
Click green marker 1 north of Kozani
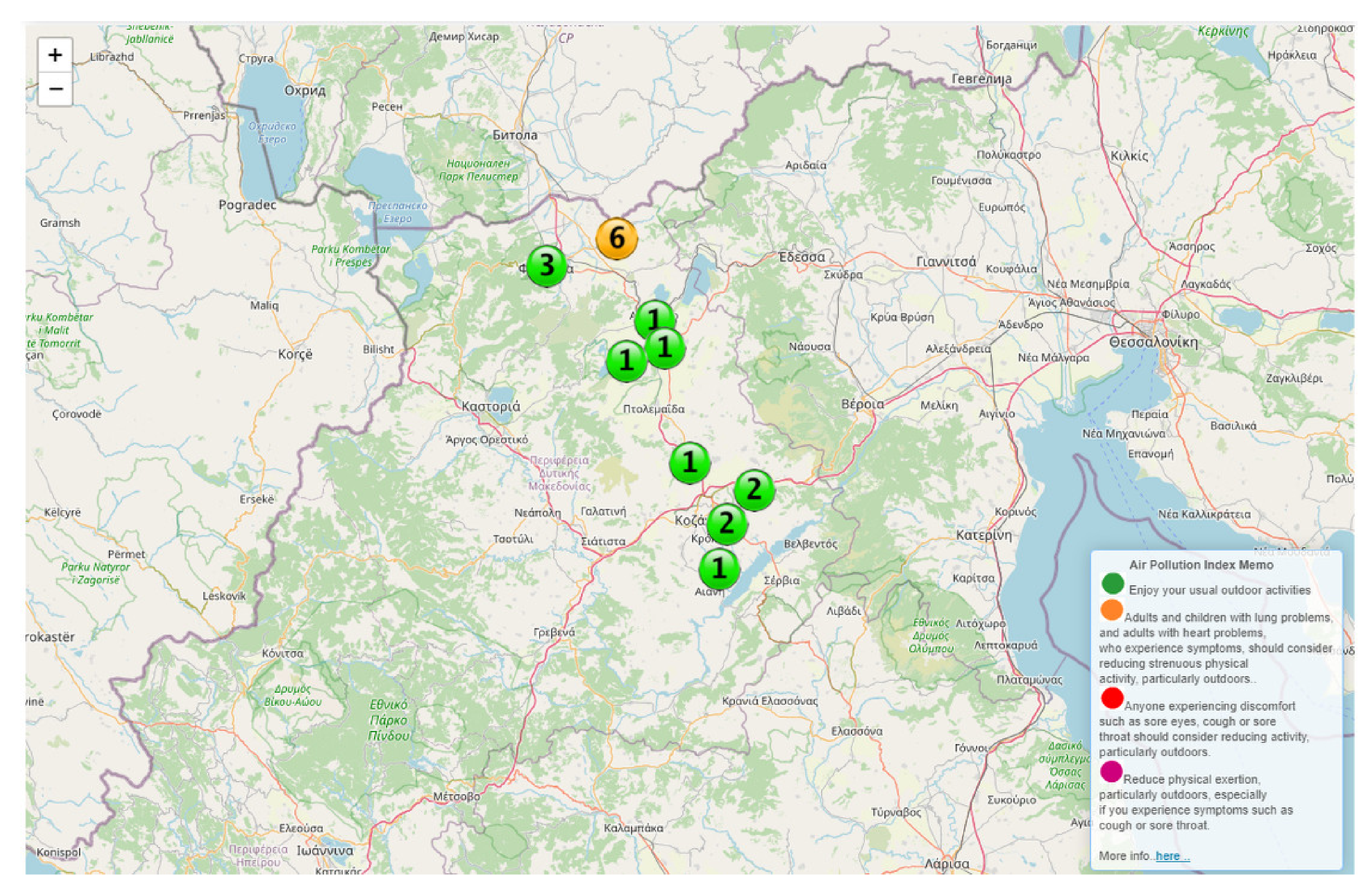coord(689,462)
